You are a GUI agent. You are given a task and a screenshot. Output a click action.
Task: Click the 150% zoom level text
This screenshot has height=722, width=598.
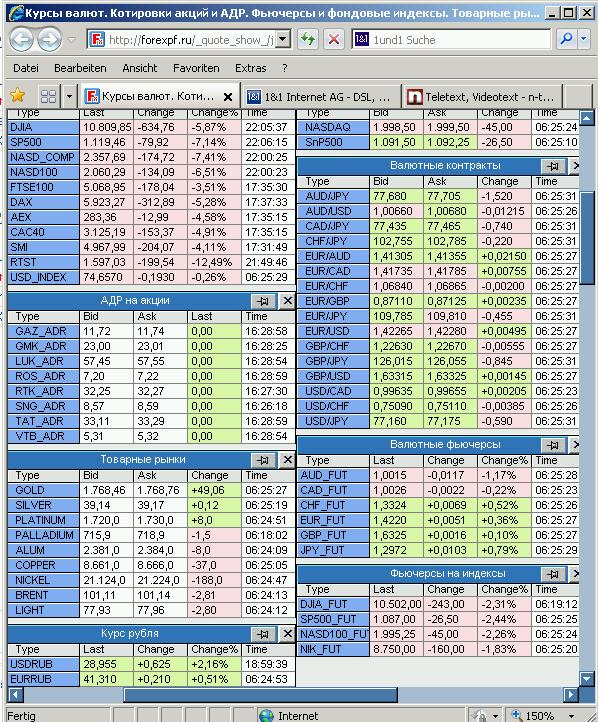point(540,716)
